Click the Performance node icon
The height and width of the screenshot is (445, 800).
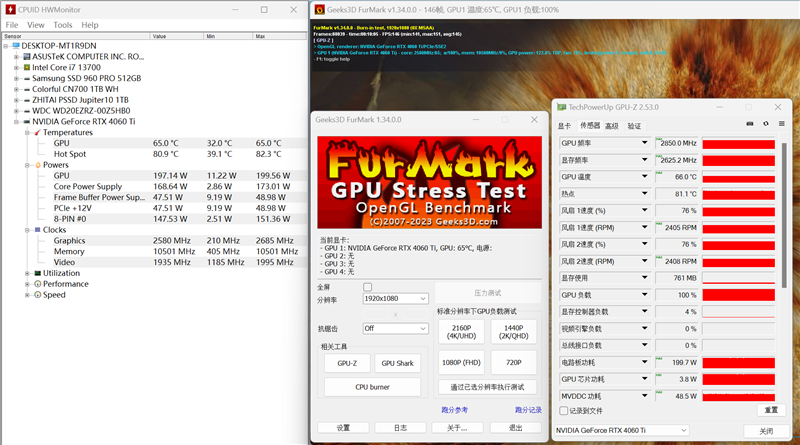pos(37,284)
